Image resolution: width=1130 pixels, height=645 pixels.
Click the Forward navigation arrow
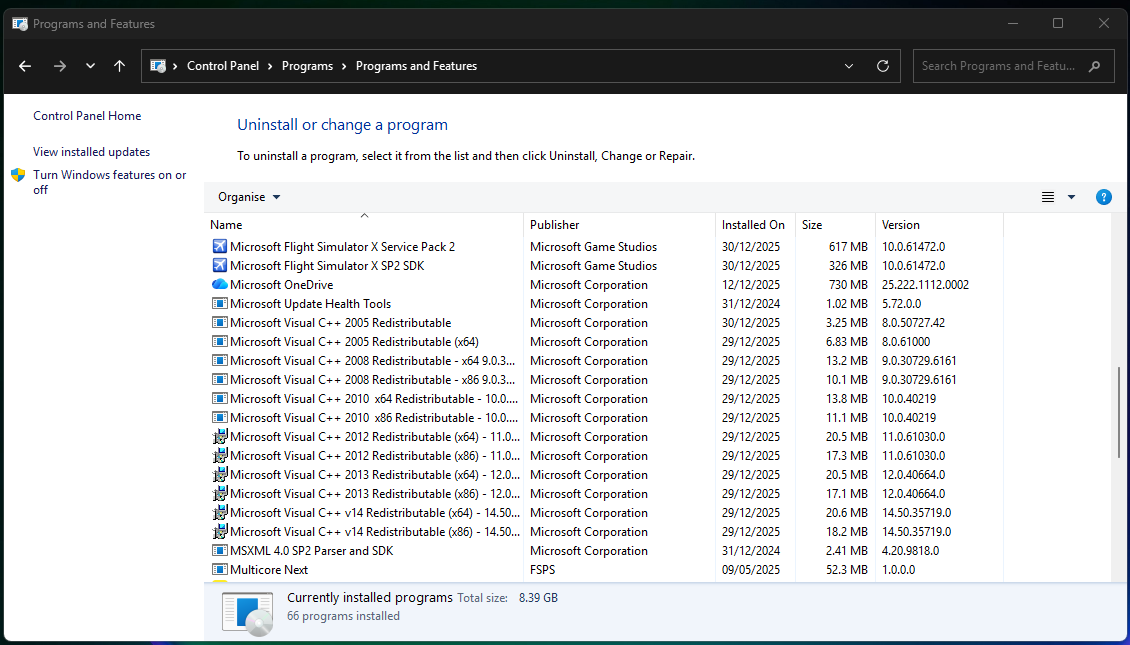(60, 66)
